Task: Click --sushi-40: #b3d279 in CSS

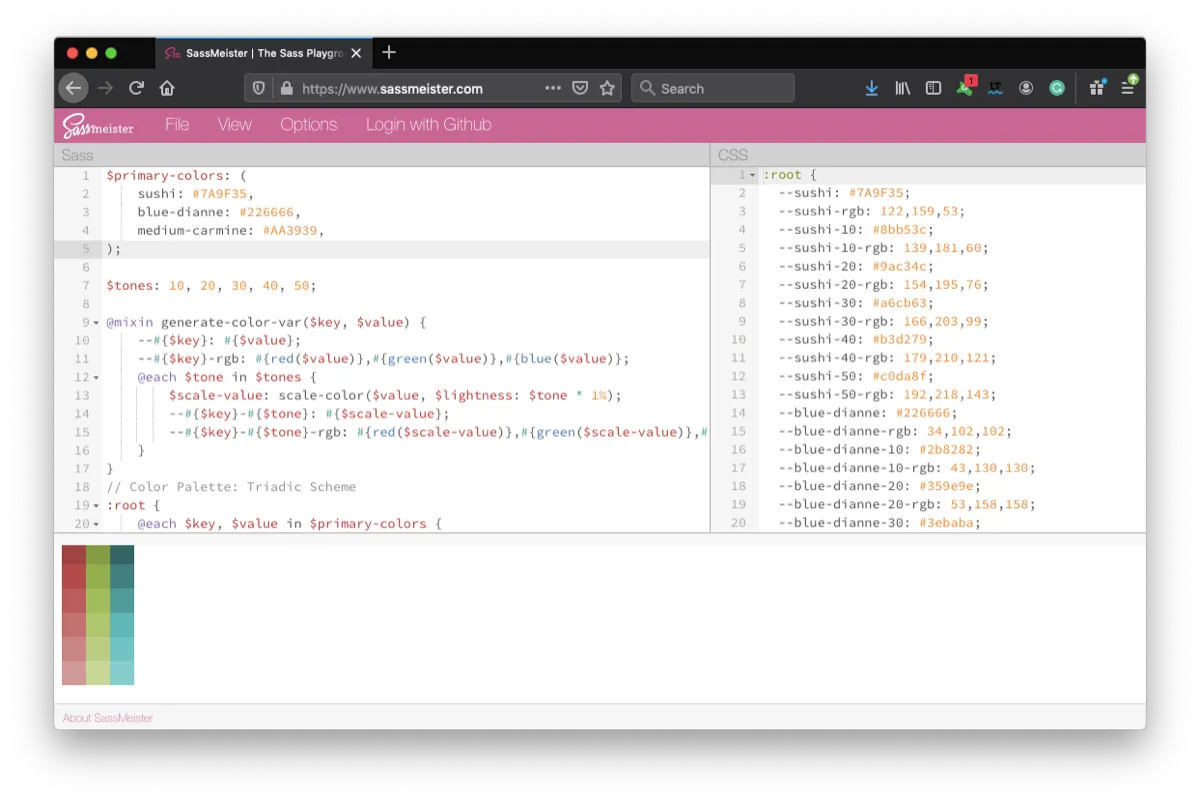Action: (856, 340)
